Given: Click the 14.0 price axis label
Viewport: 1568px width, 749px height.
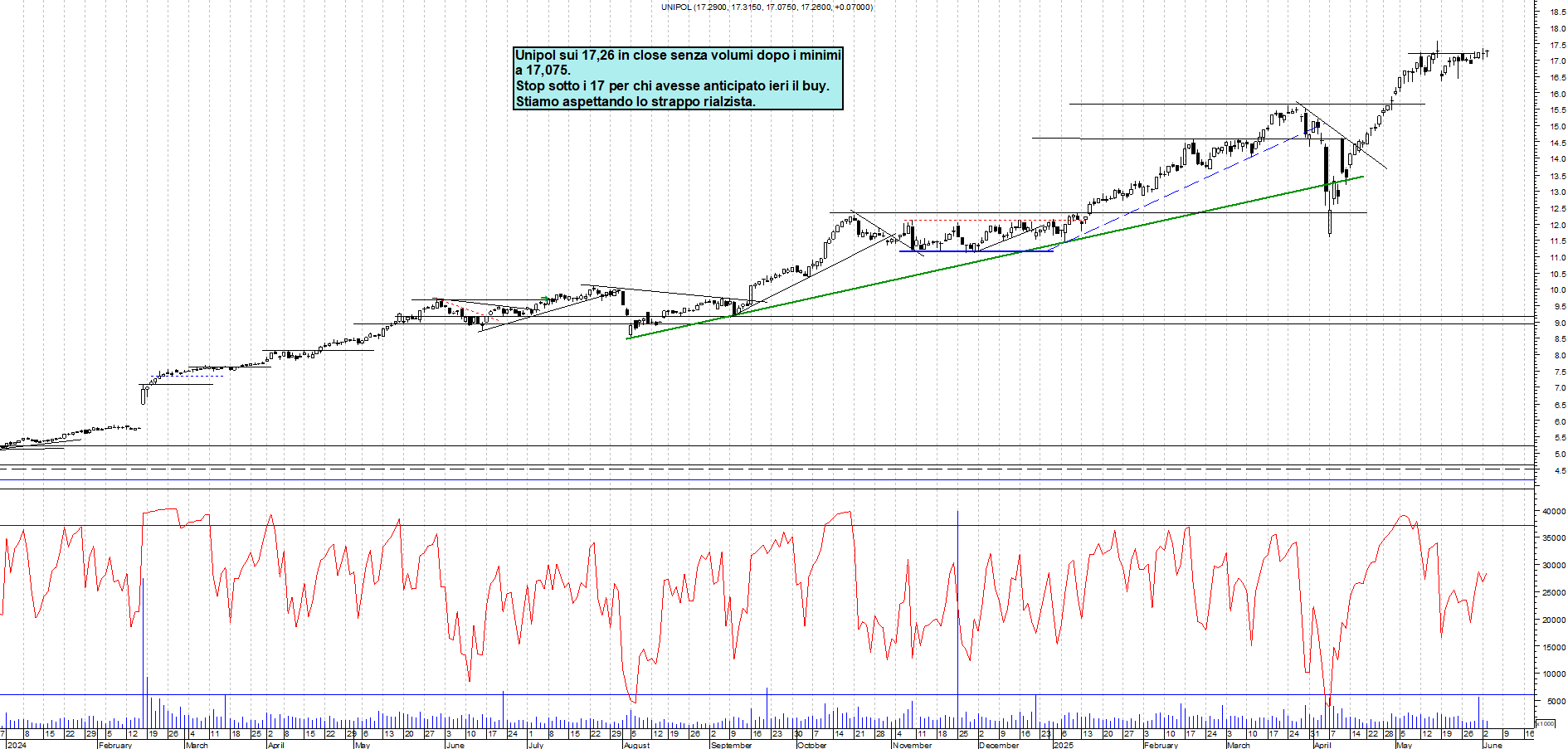Looking at the screenshot, I should [1558, 159].
